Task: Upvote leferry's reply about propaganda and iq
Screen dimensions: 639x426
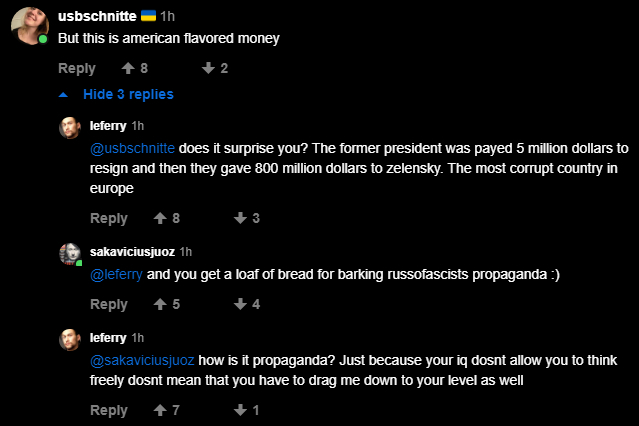Action: [x=160, y=410]
